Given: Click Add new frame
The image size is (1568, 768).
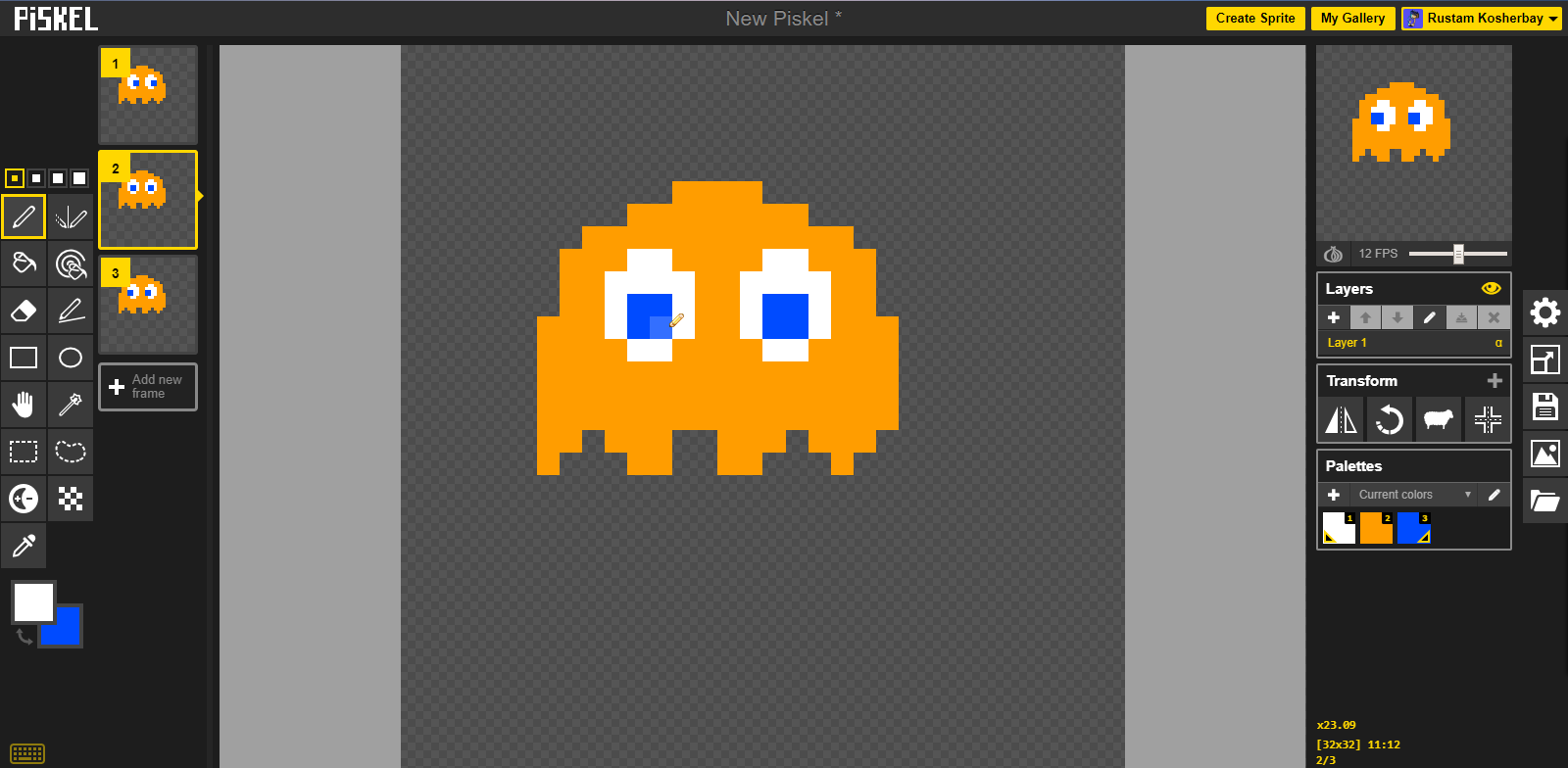Looking at the screenshot, I should 148,387.
